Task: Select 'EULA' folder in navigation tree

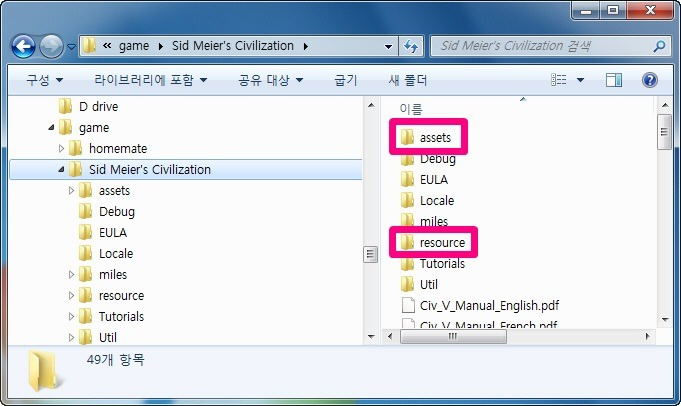Action: coord(113,232)
